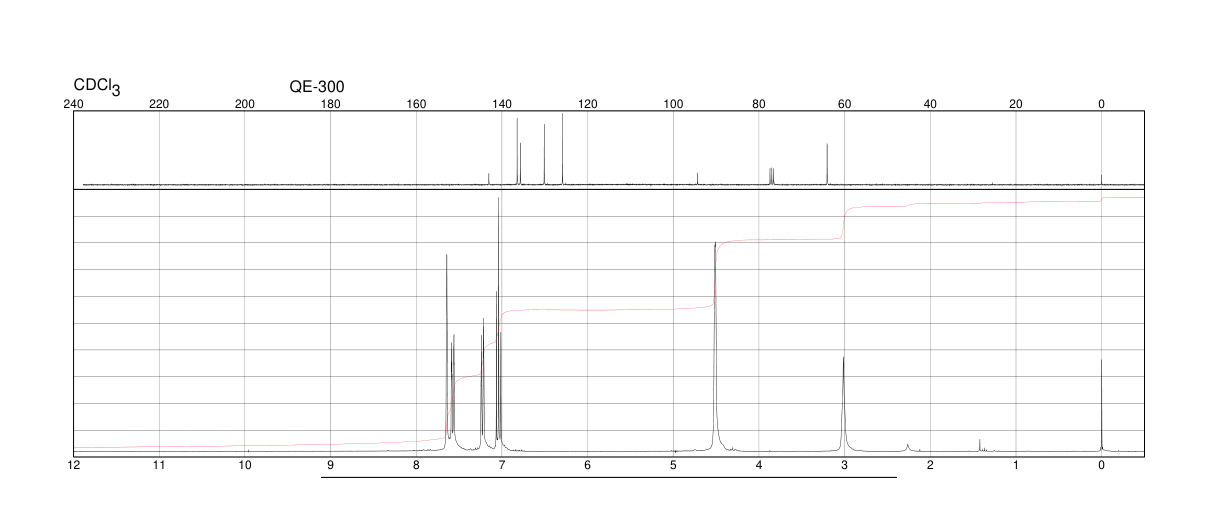Click the 120 ppm carbon axis label

pyautogui.click(x=588, y=104)
